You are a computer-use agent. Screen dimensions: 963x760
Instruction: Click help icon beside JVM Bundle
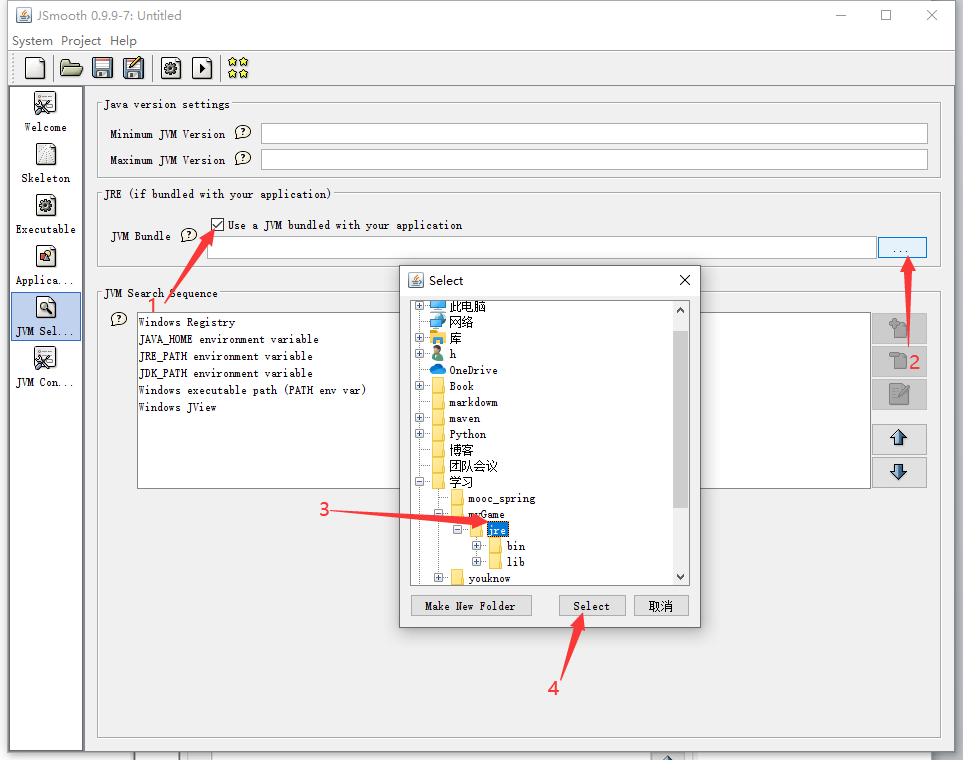pos(189,235)
